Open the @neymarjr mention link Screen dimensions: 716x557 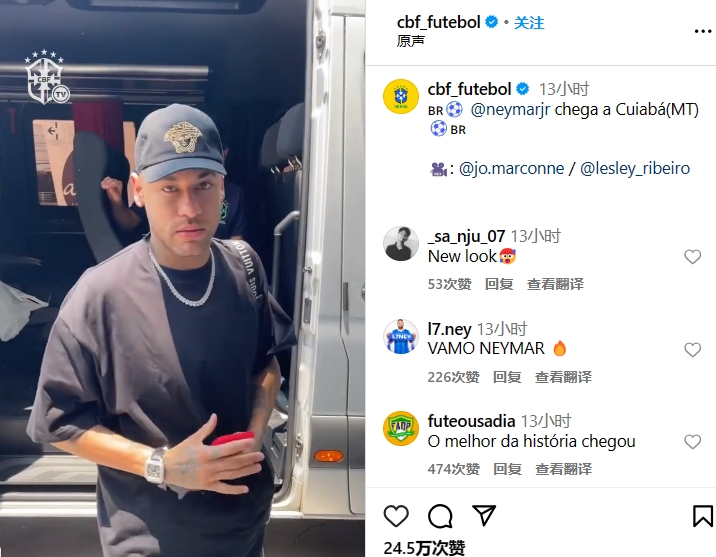click(510, 110)
